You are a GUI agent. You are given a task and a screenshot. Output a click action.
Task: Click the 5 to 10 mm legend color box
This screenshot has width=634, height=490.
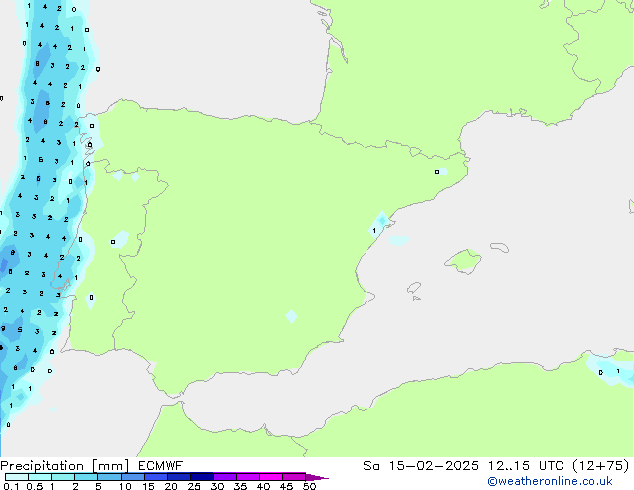pyautogui.click(x=109, y=477)
